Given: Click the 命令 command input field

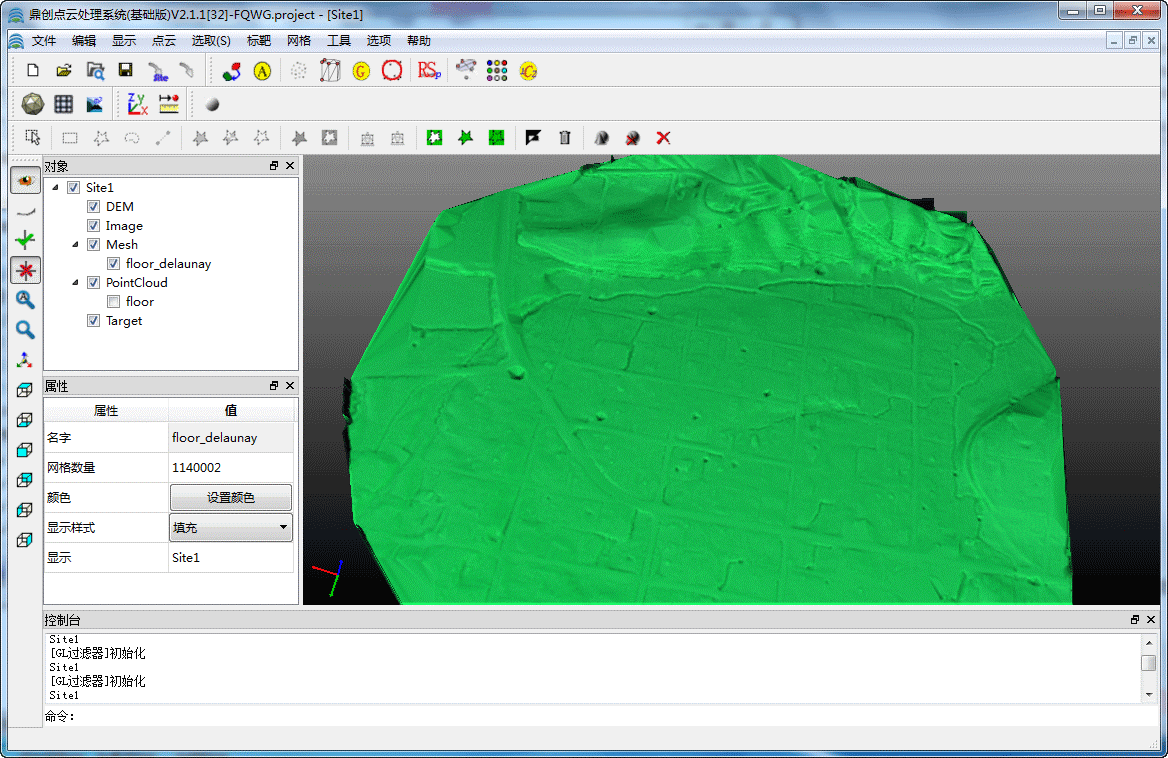Looking at the screenshot, I should [x=600, y=716].
